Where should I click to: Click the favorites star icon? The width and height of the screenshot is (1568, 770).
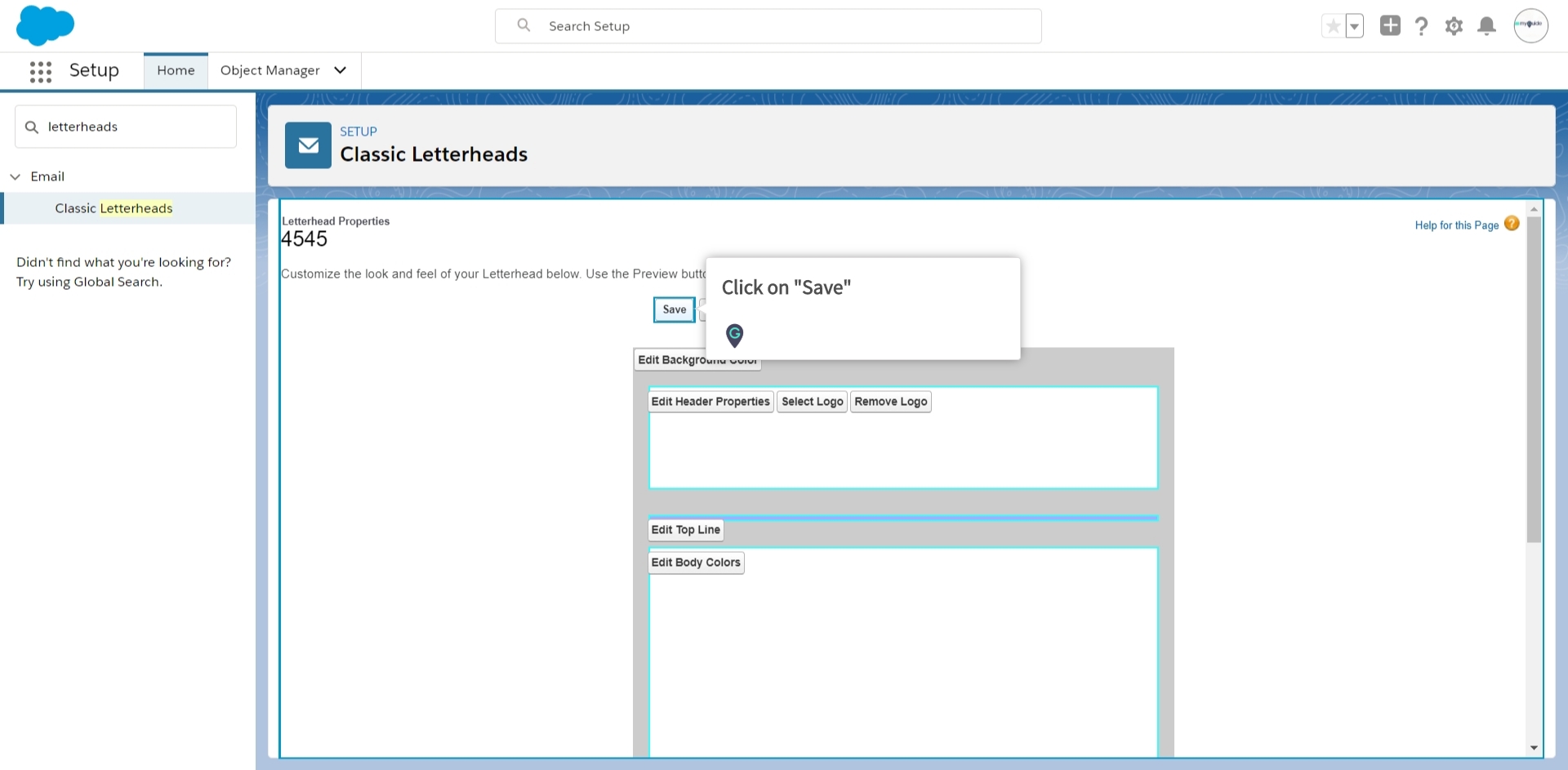(1333, 26)
